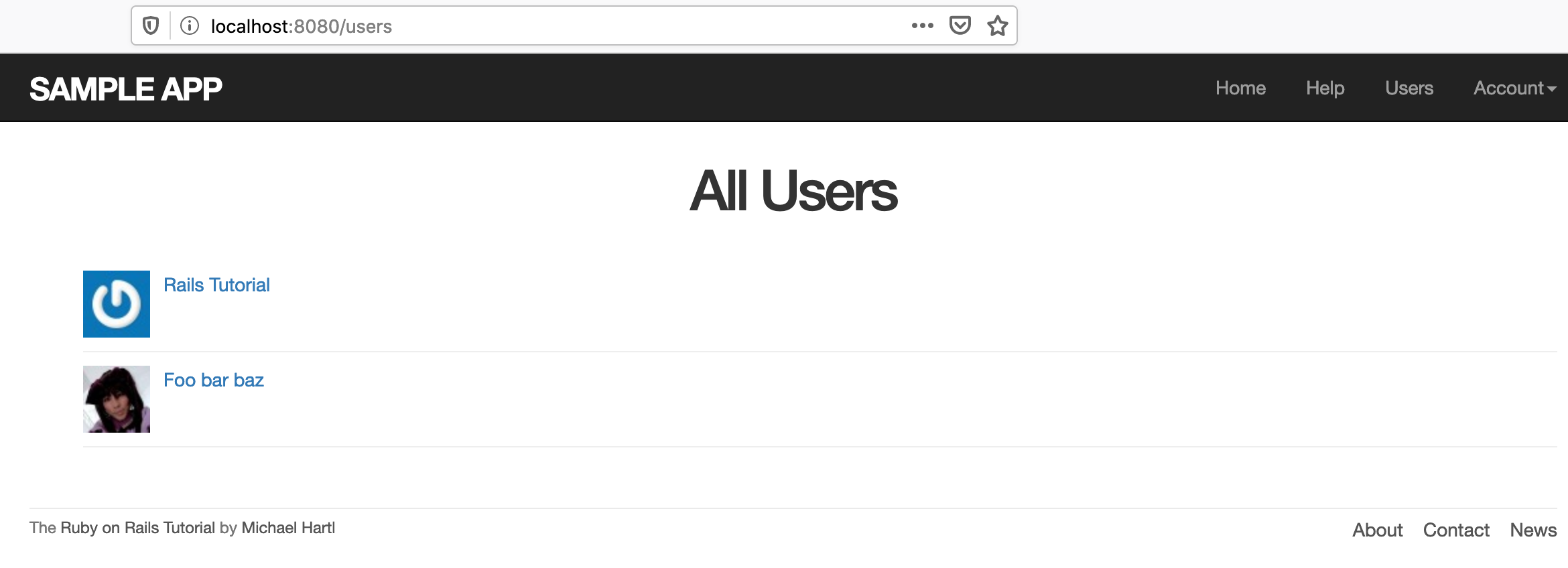The image size is (1568, 568).
Task: Visit the Michael Hartl footer link
Action: (x=288, y=528)
